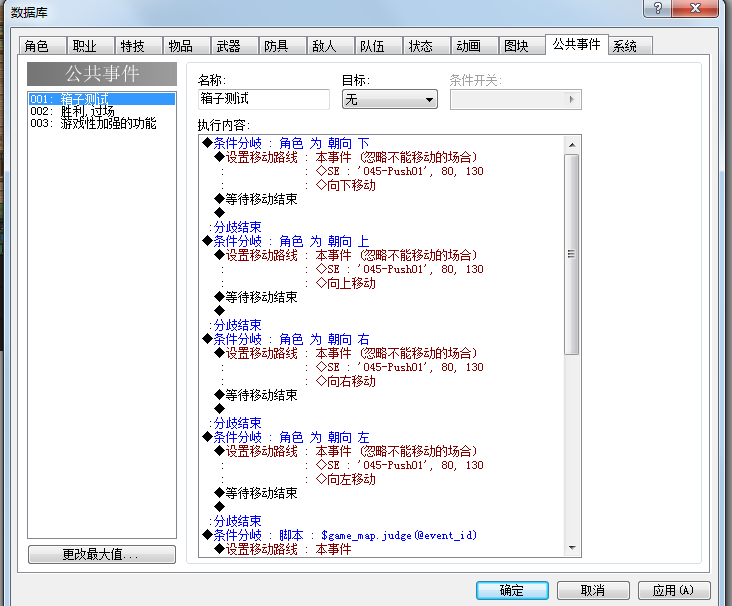The image size is (732, 606).
Task: Click the 取消 button
Action: tap(593, 591)
